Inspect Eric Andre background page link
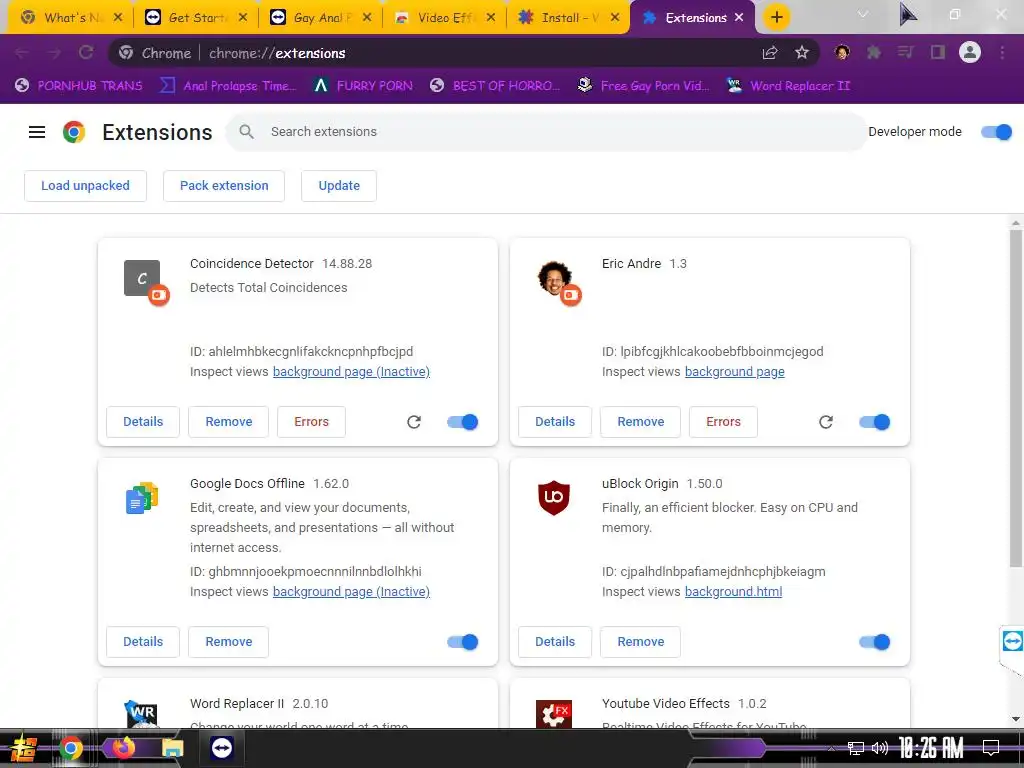Viewport: 1024px width, 768px height. (735, 372)
